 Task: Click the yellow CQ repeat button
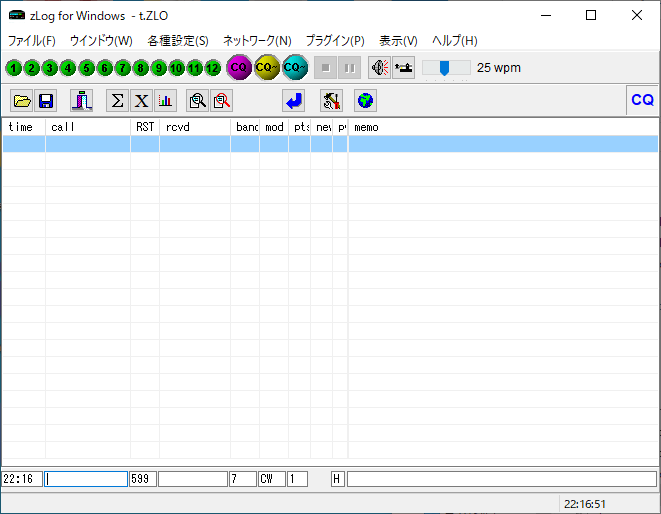click(267, 67)
